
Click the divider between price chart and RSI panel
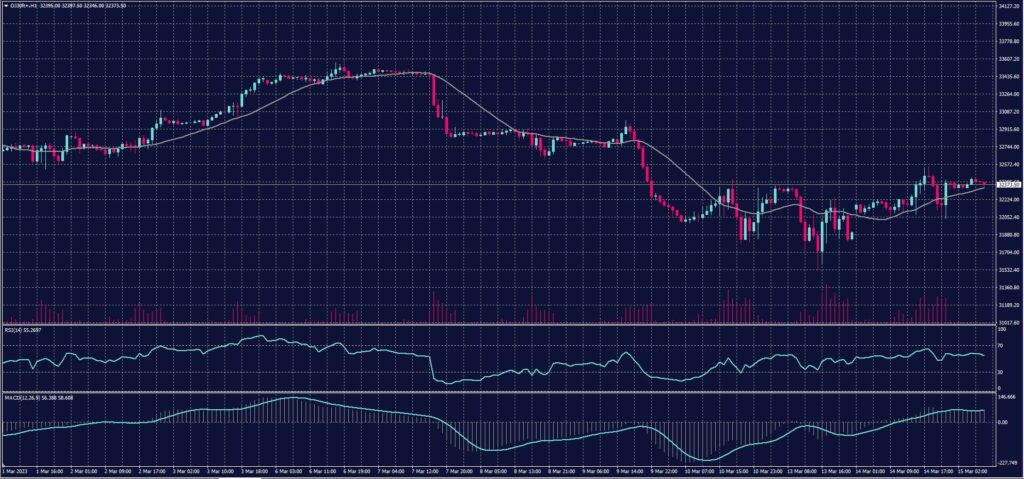click(x=500, y=325)
